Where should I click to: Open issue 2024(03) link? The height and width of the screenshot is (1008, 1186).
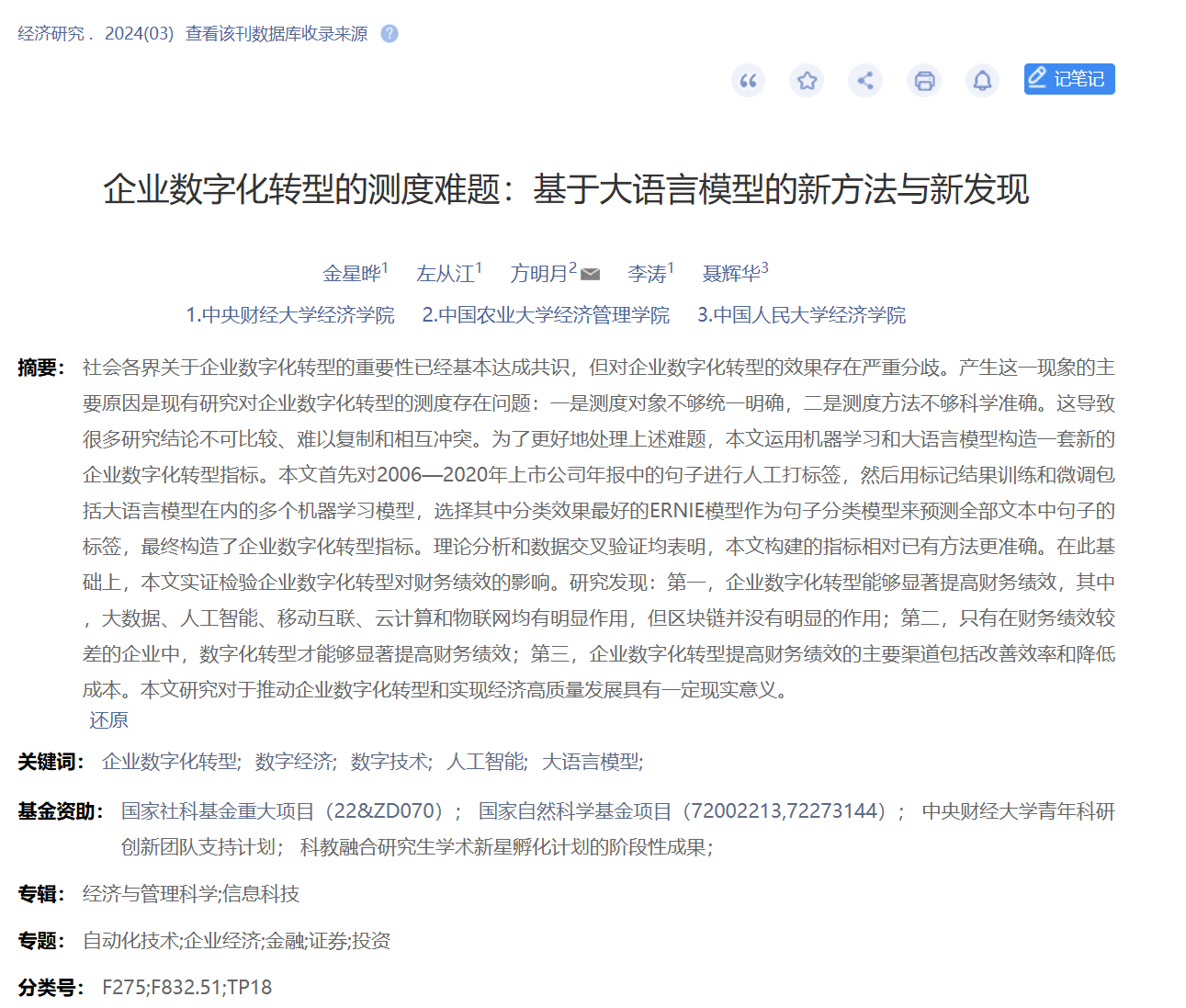tap(139, 34)
